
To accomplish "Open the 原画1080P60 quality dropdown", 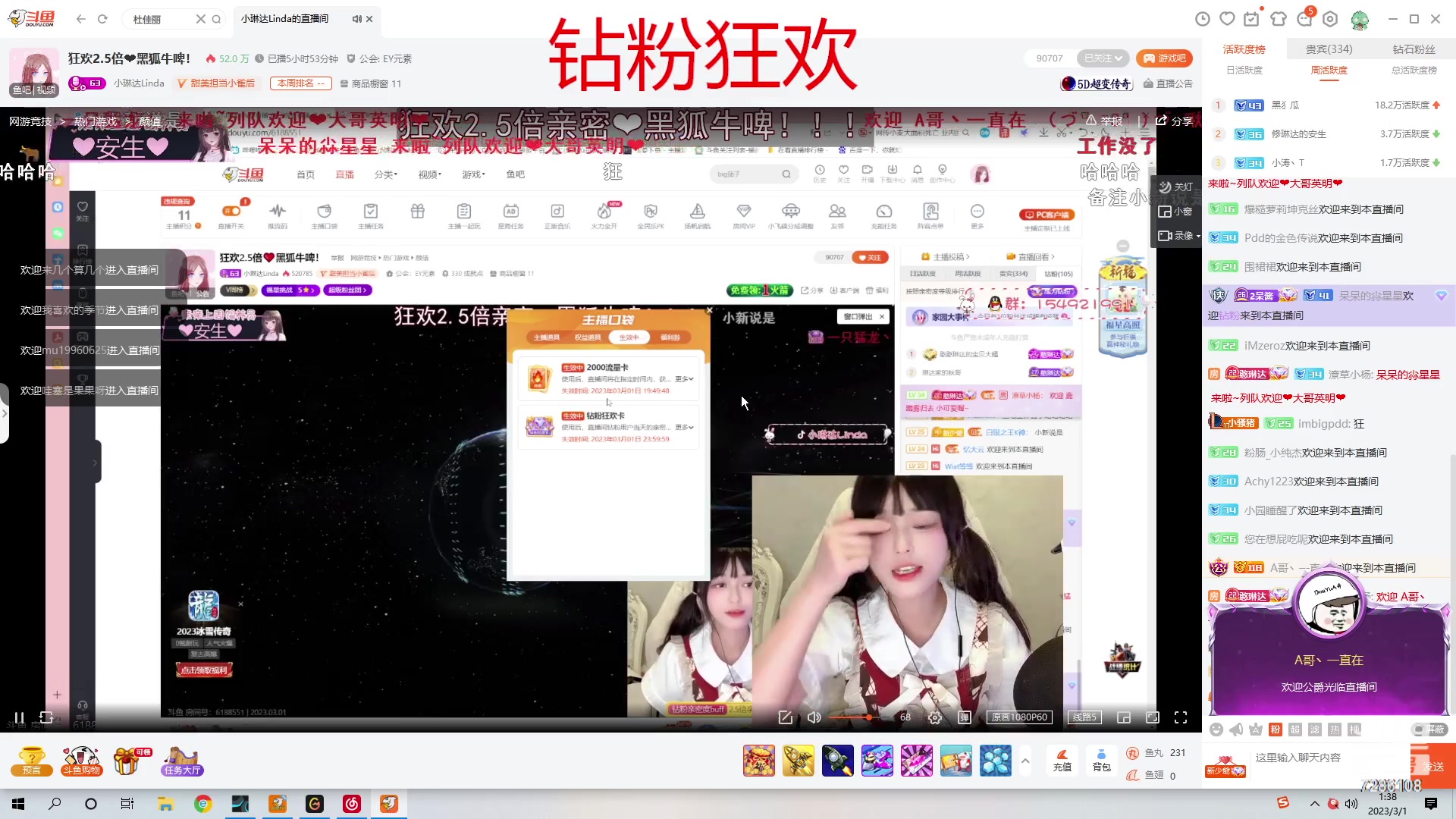I will coord(1020,717).
